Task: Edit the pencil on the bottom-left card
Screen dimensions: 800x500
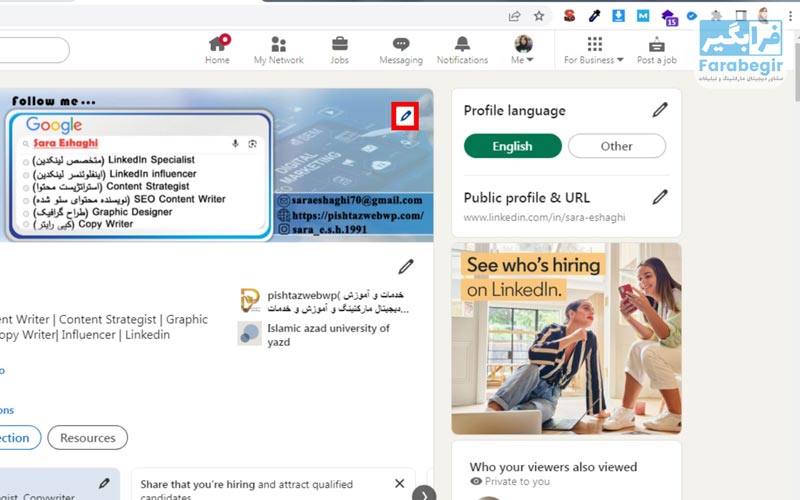Action: tap(104, 483)
